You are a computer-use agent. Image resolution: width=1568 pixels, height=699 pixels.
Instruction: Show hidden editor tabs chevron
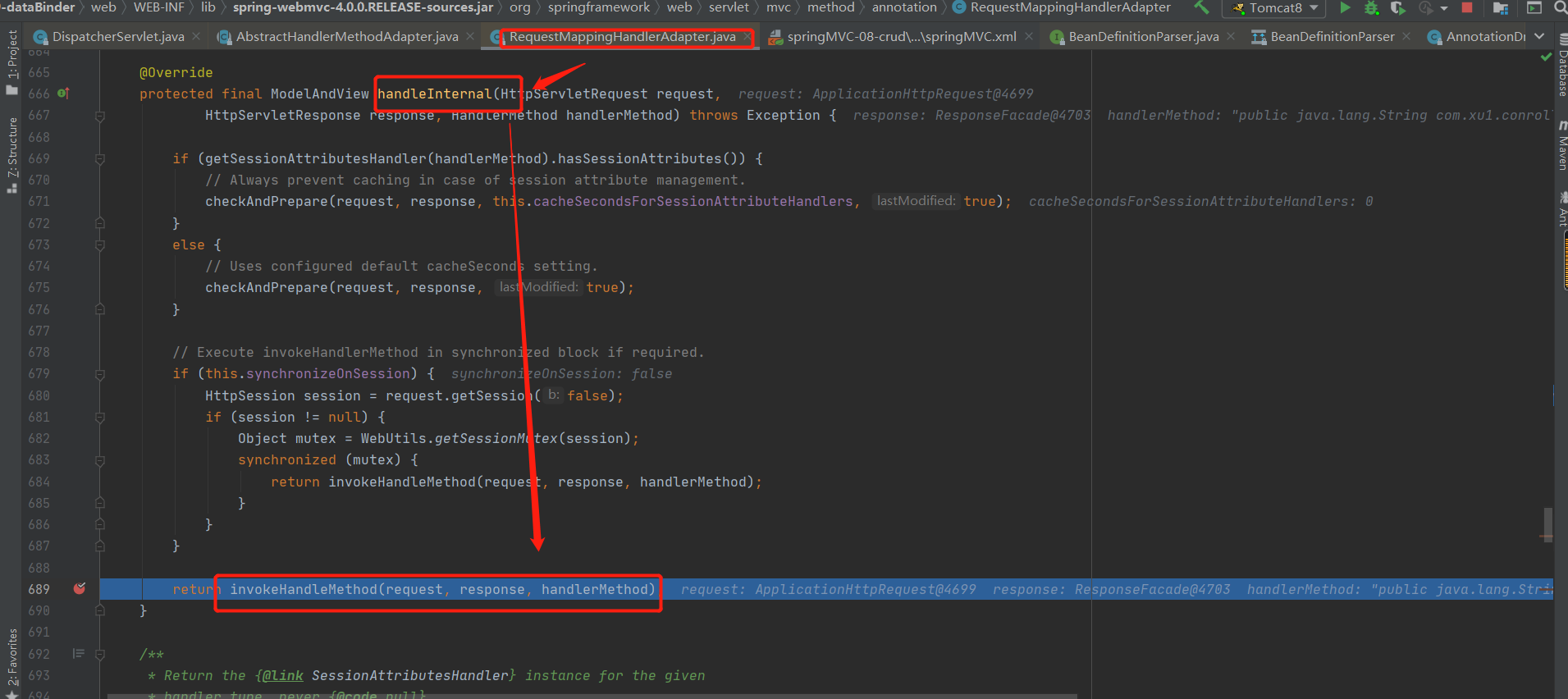[x=1539, y=37]
